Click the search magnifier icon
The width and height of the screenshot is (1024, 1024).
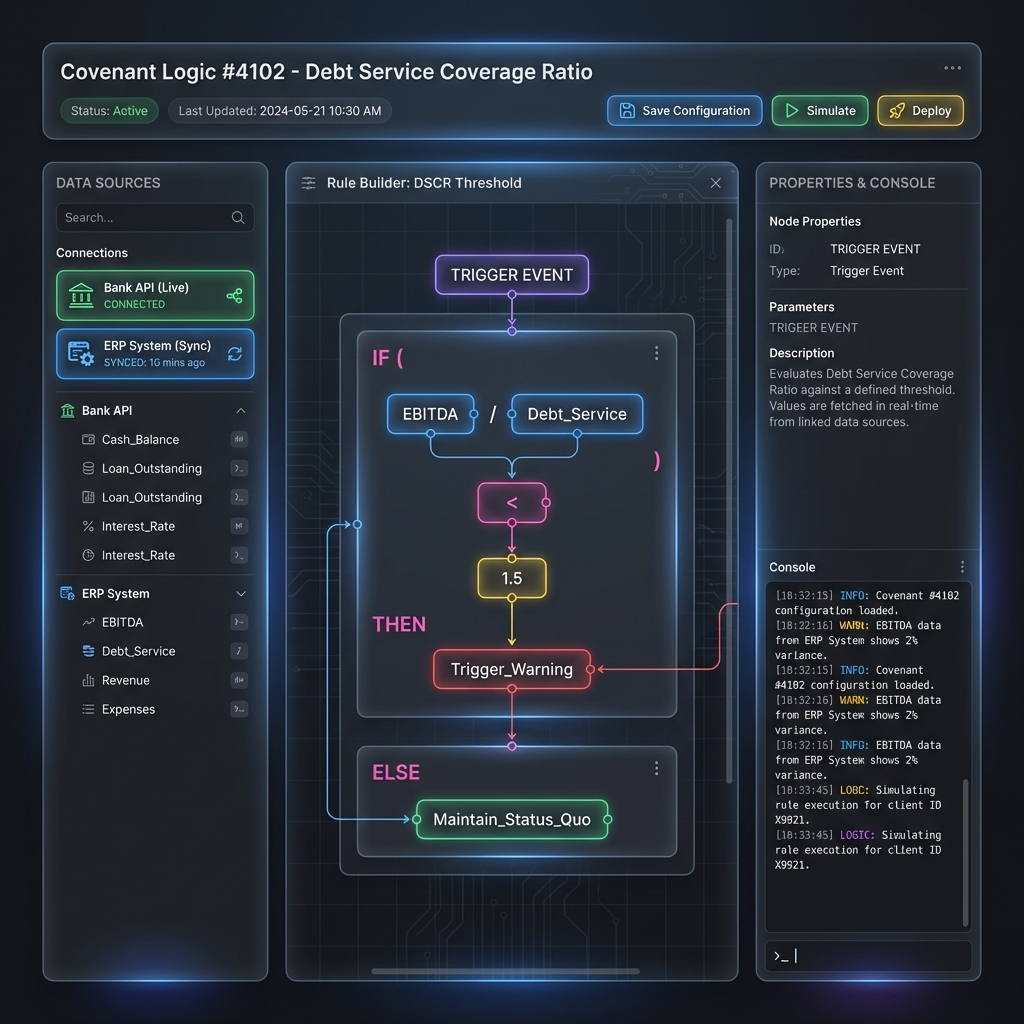pos(238,217)
